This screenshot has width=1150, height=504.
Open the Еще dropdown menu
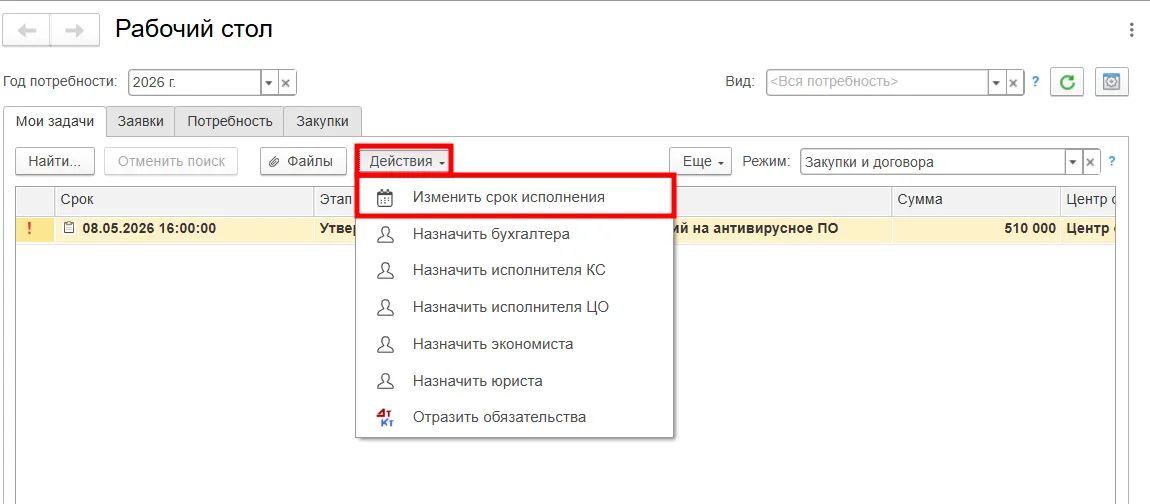pos(700,161)
